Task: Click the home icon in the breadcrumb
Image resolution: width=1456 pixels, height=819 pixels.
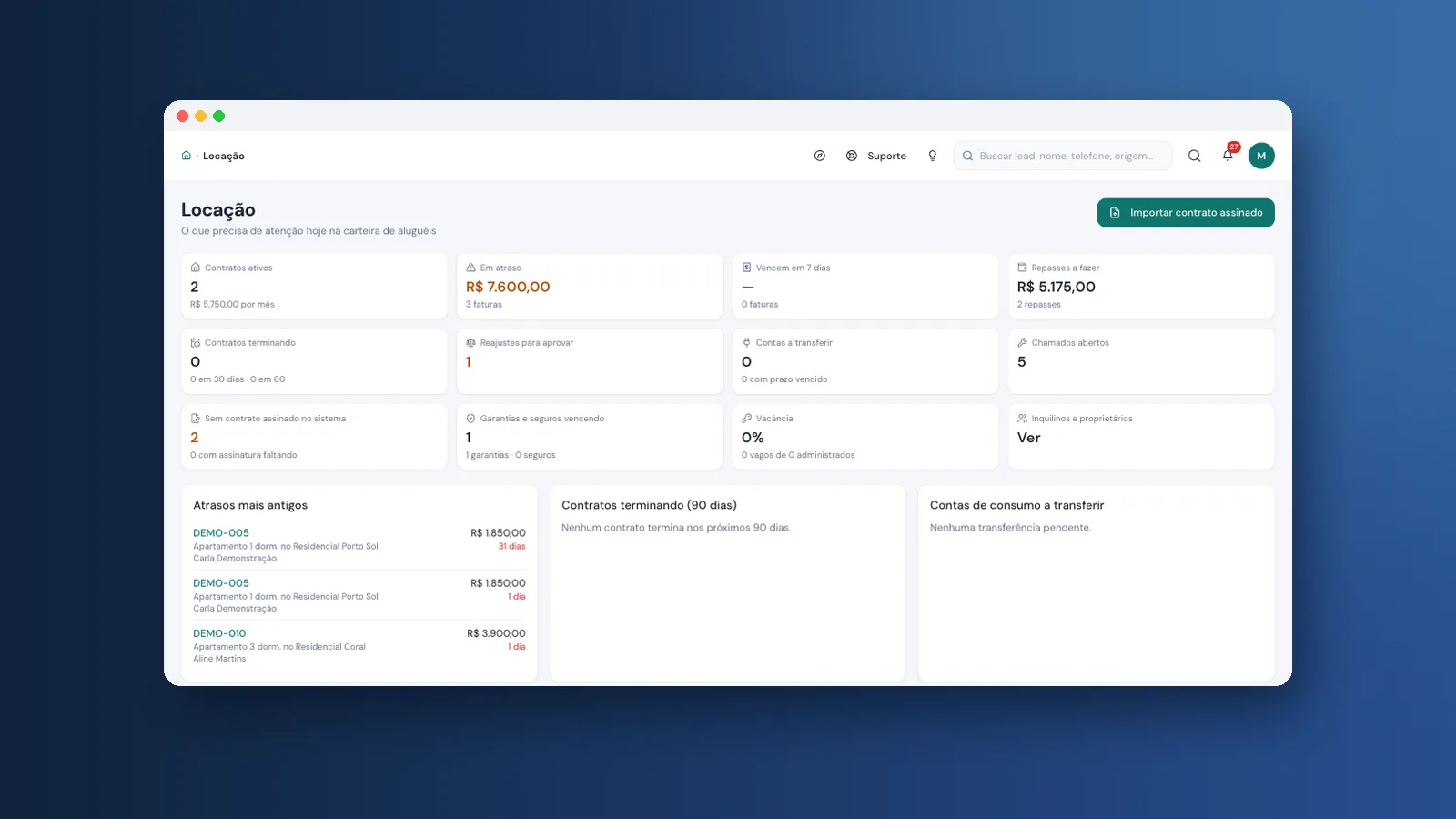Action: pos(186,156)
